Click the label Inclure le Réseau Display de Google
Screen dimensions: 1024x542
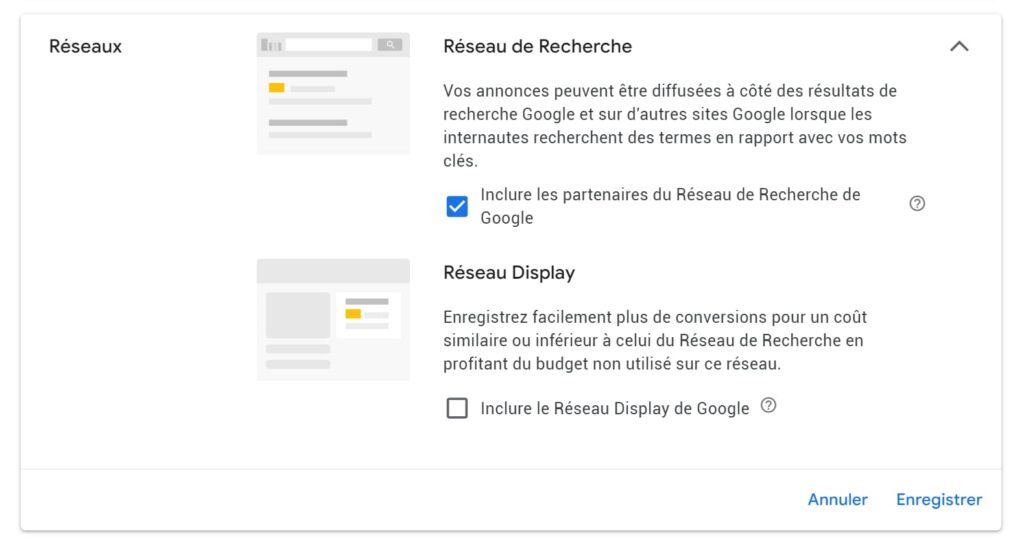615,409
